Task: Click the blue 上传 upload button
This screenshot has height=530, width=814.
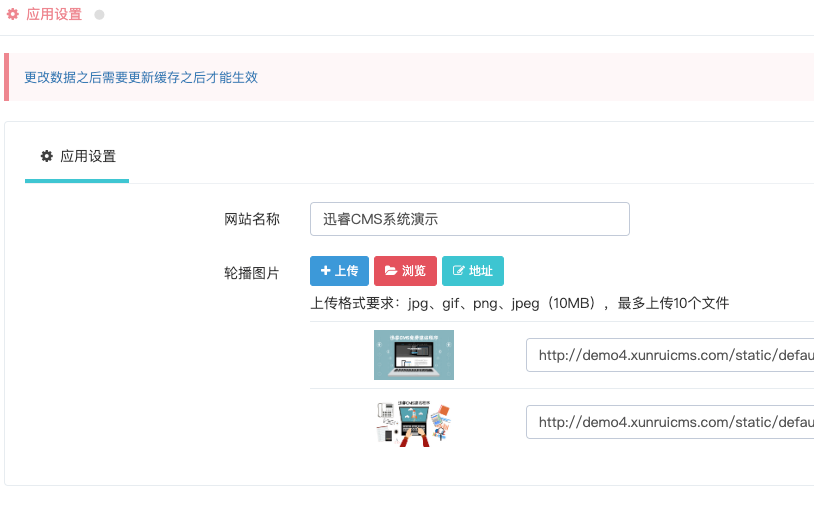Action: click(x=340, y=271)
